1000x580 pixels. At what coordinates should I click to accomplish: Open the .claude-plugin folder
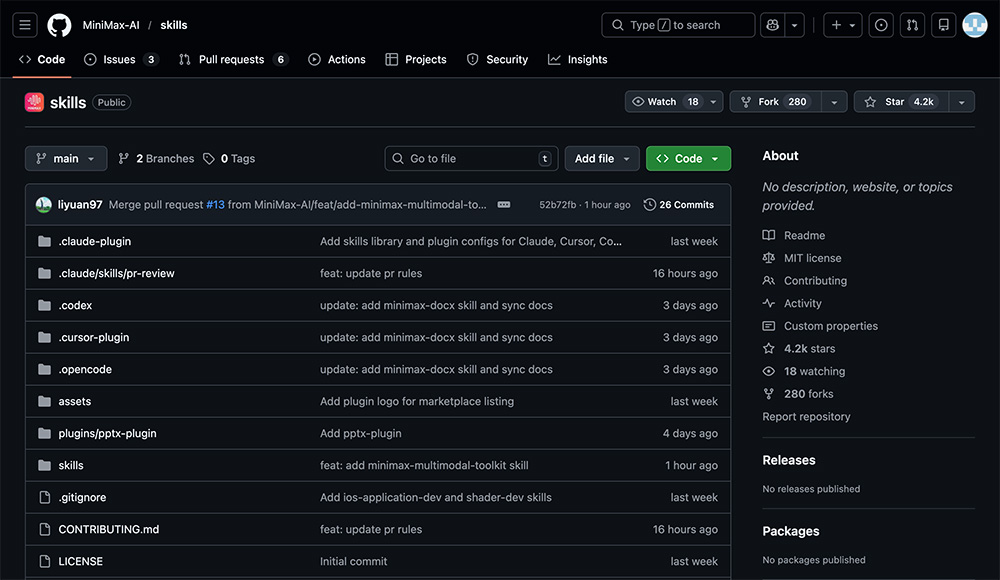[95, 242]
